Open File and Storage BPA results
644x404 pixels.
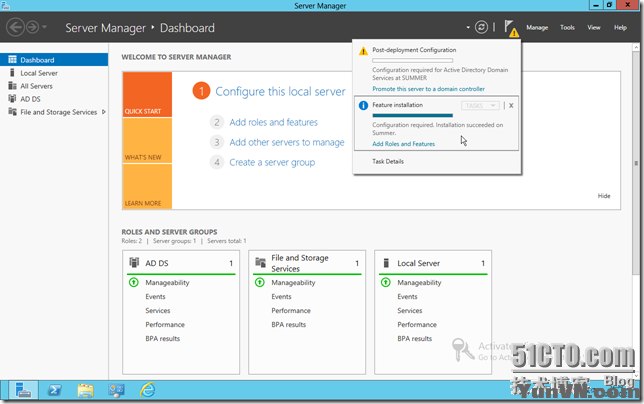pos(288,324)
